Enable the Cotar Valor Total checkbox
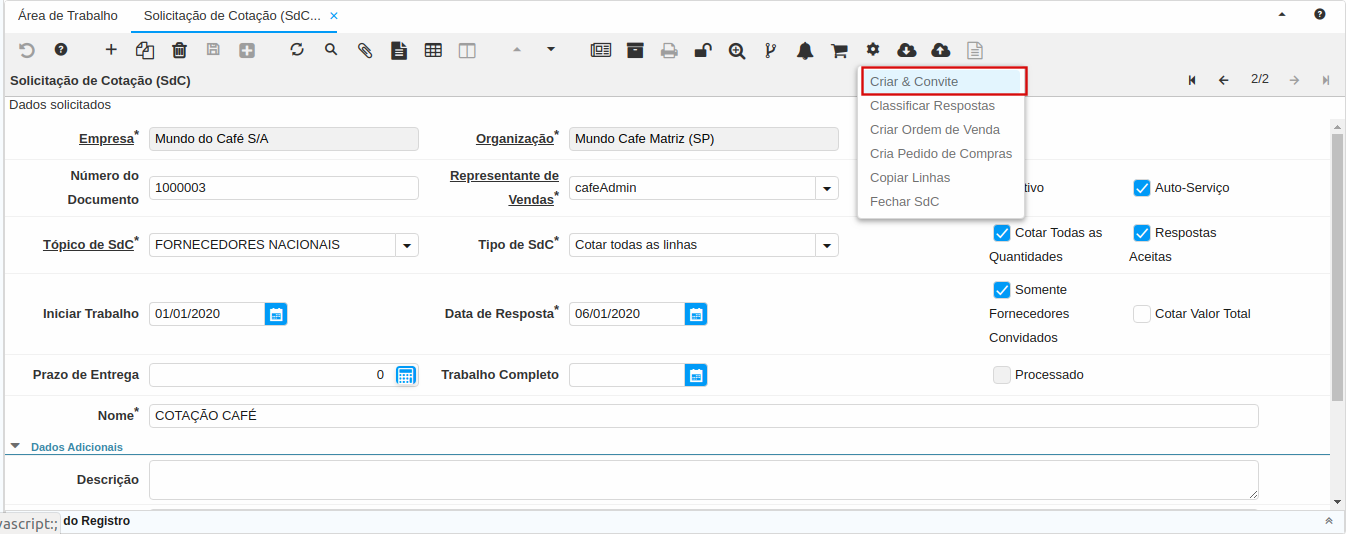The width and height of the screenshot is (1346, 534). pos(1142,314)
